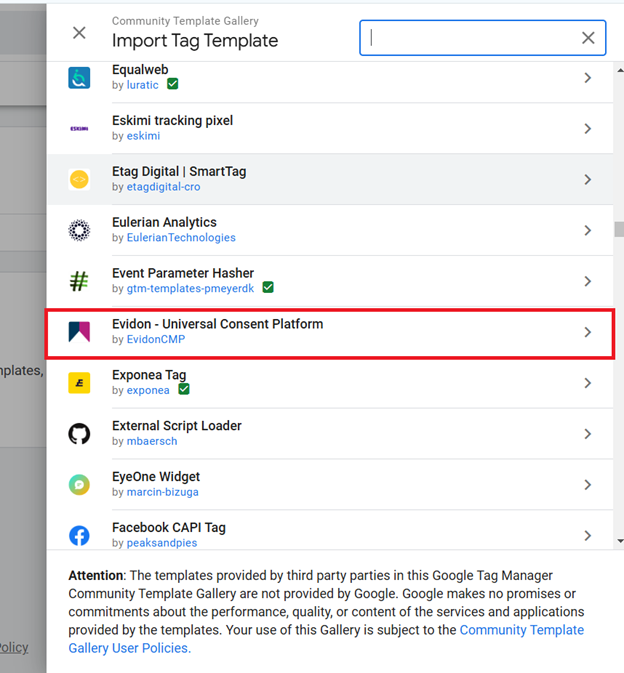Select Evidon - Universal Consent Platform title

pyautogui.click(x=218, y=324)
